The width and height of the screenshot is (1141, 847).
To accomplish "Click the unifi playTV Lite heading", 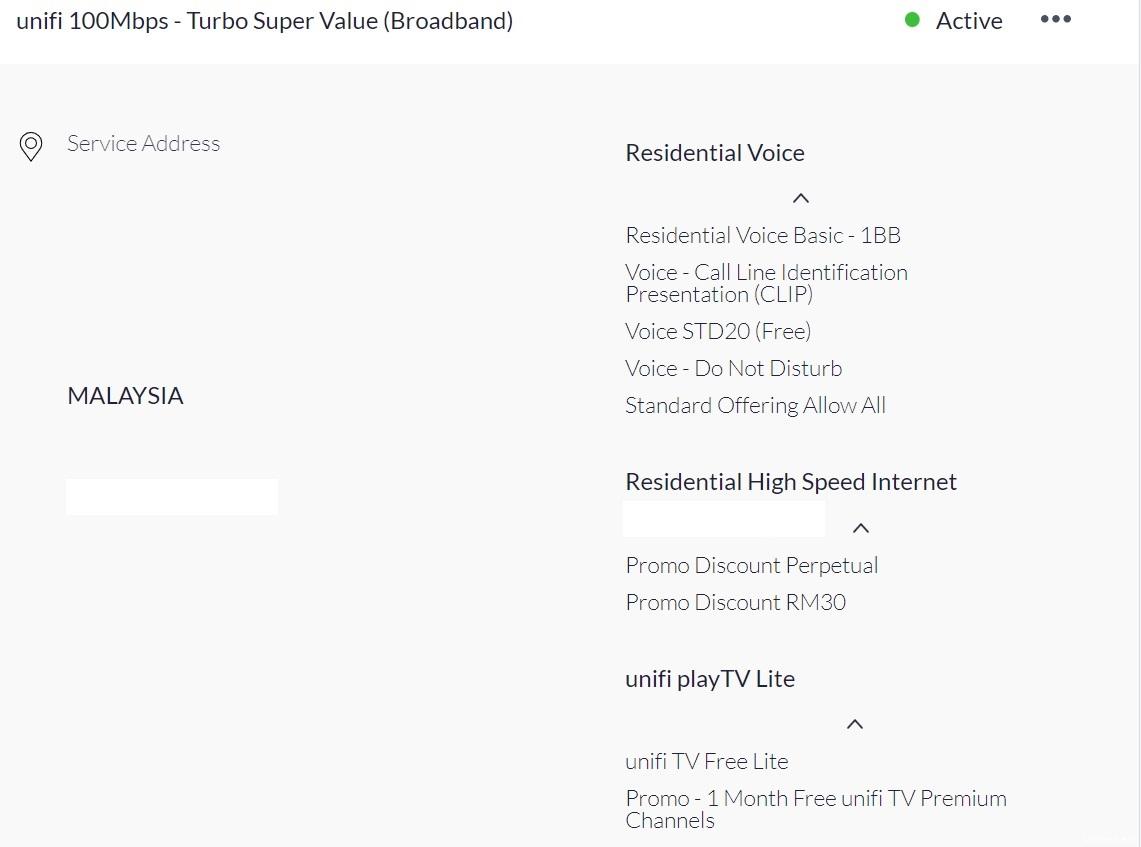I will 709,679.
